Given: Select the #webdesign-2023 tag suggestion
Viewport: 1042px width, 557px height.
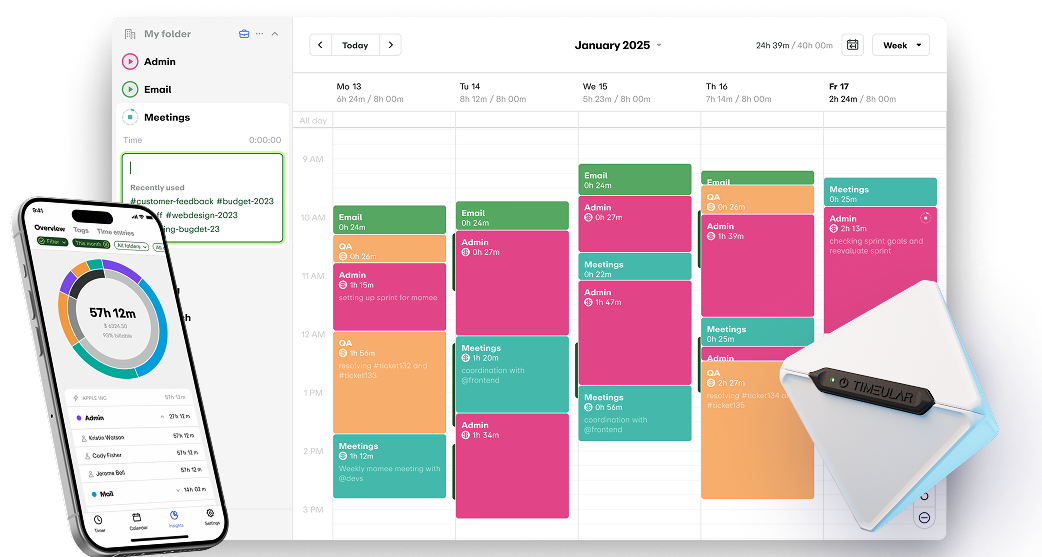Looking at the screenshot, I should [201, 215].
